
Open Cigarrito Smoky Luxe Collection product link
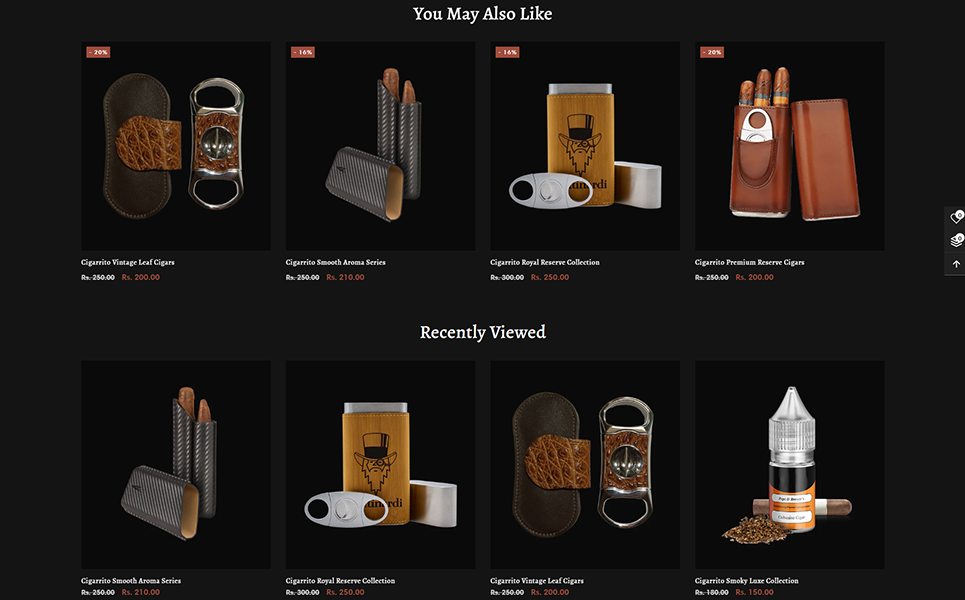click(x=747, y=580)
